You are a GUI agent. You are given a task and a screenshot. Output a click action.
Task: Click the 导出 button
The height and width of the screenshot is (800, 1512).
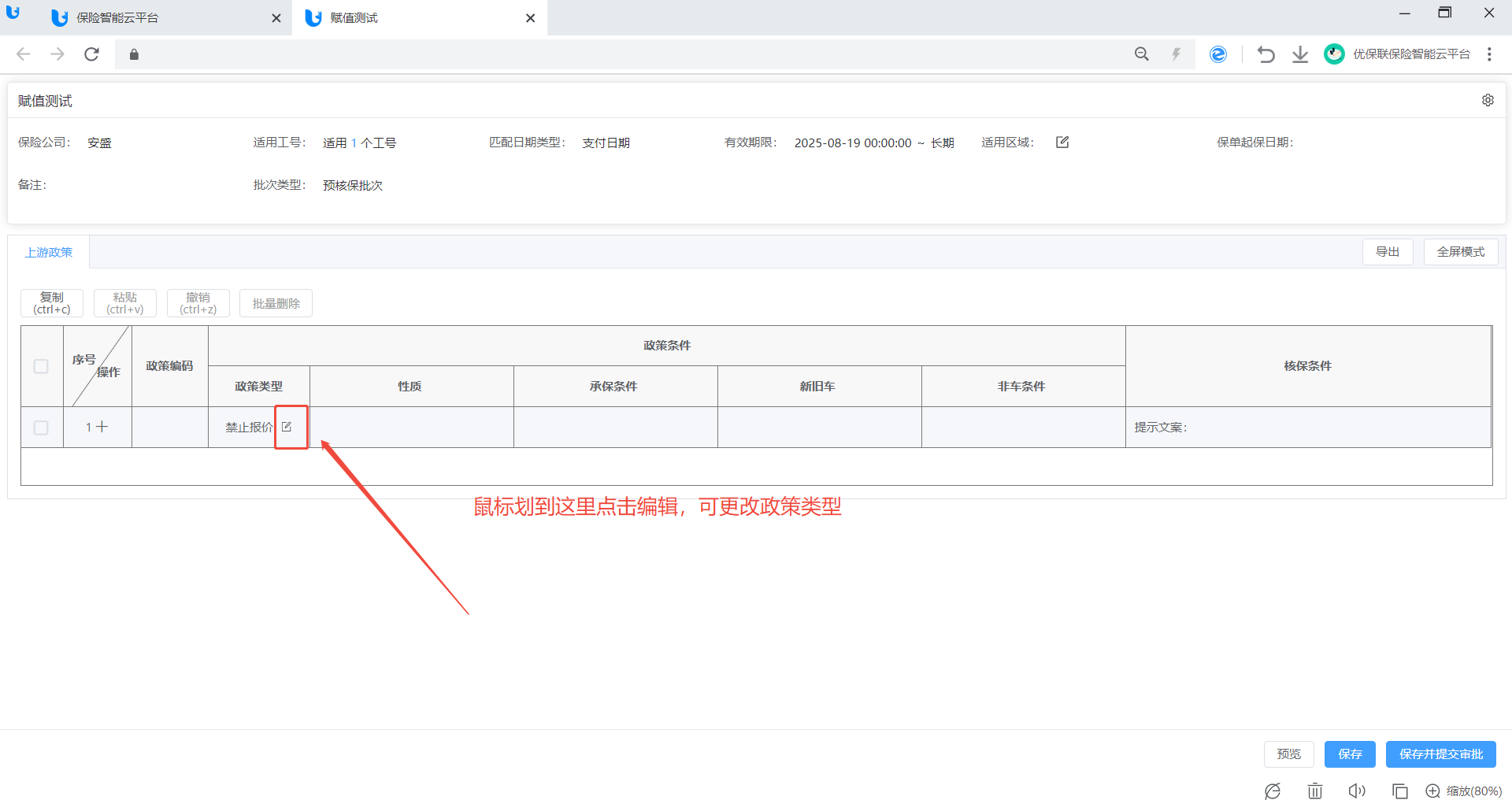click(x=1388, y=252)
